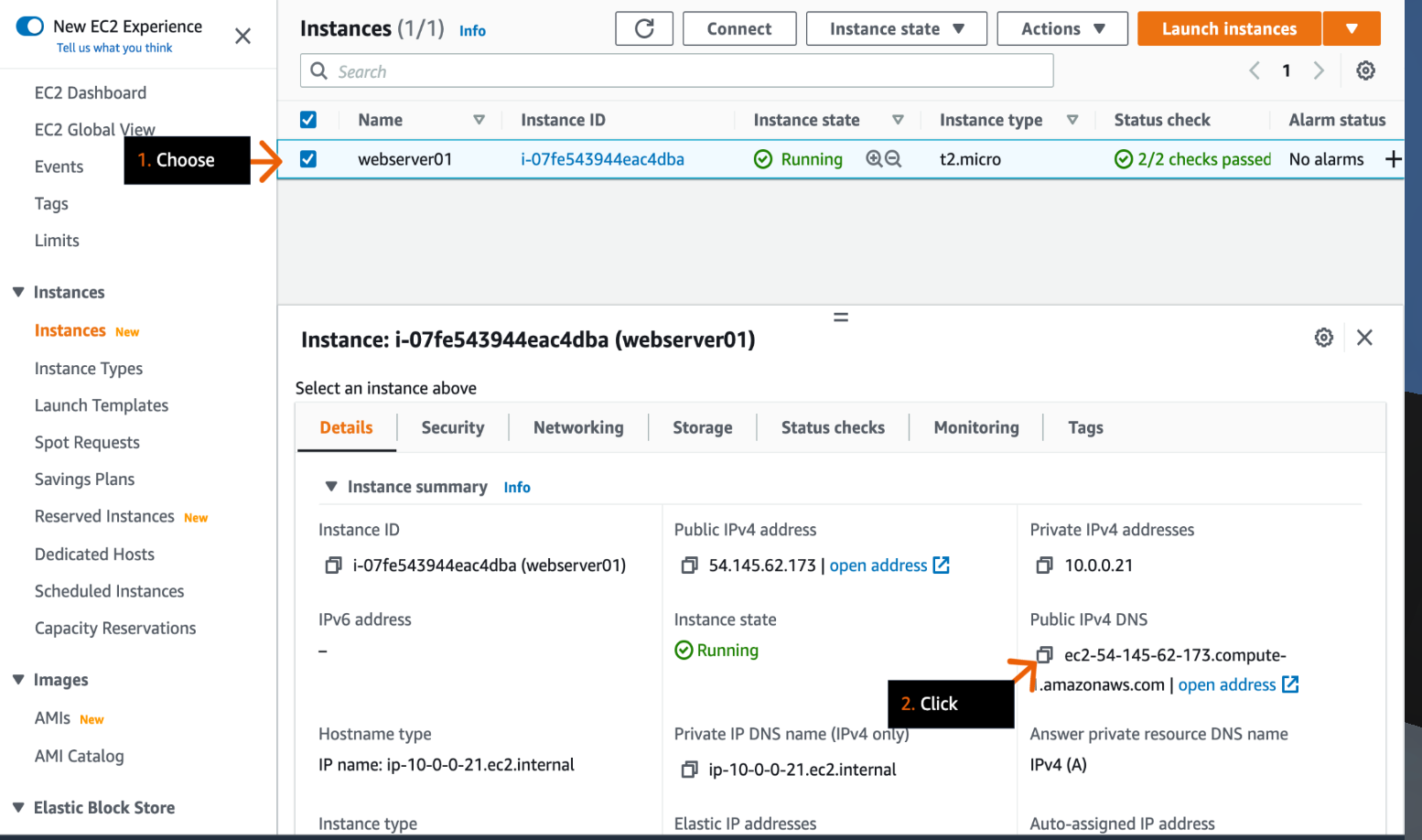Click the zoom-in magnifier beside Running state
Viewport: 1422px width, 840px height.
click(x=875, y=158)
